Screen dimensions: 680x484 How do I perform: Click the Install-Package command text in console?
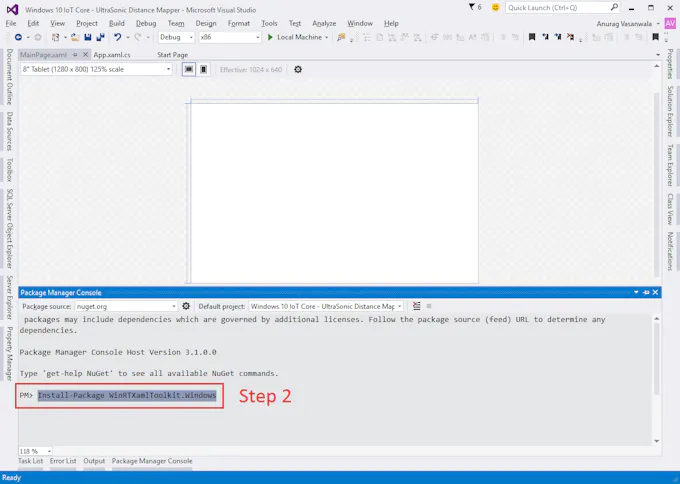127,395
